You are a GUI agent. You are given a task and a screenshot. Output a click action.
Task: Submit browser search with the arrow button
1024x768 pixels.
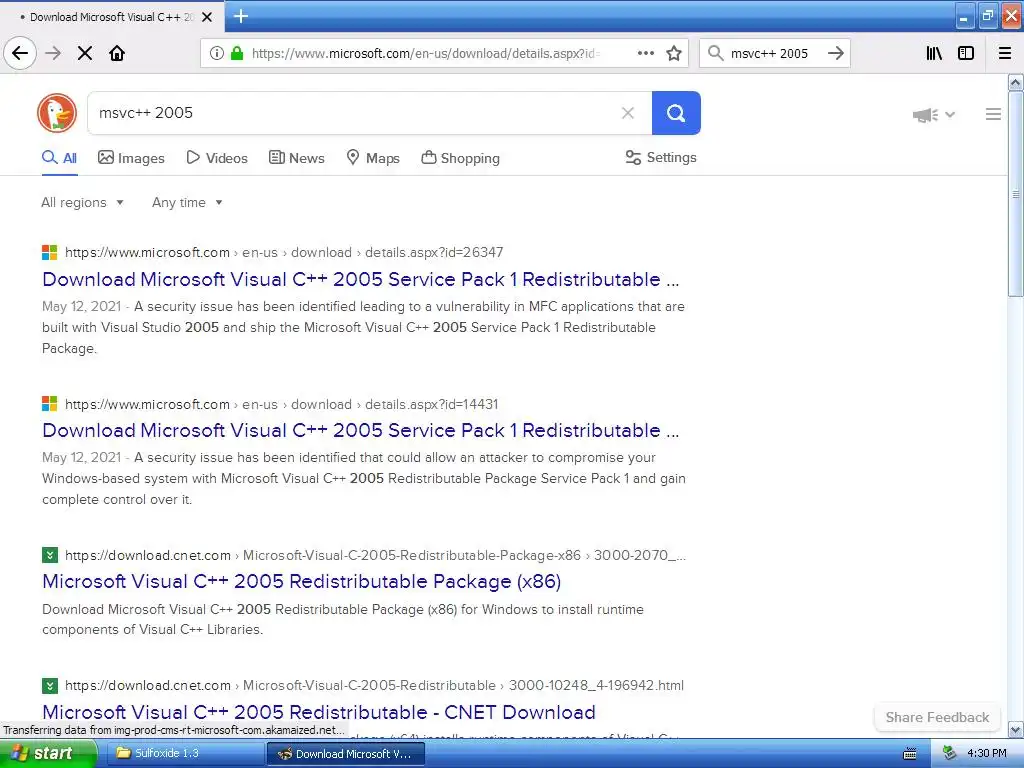pos(835,53)
